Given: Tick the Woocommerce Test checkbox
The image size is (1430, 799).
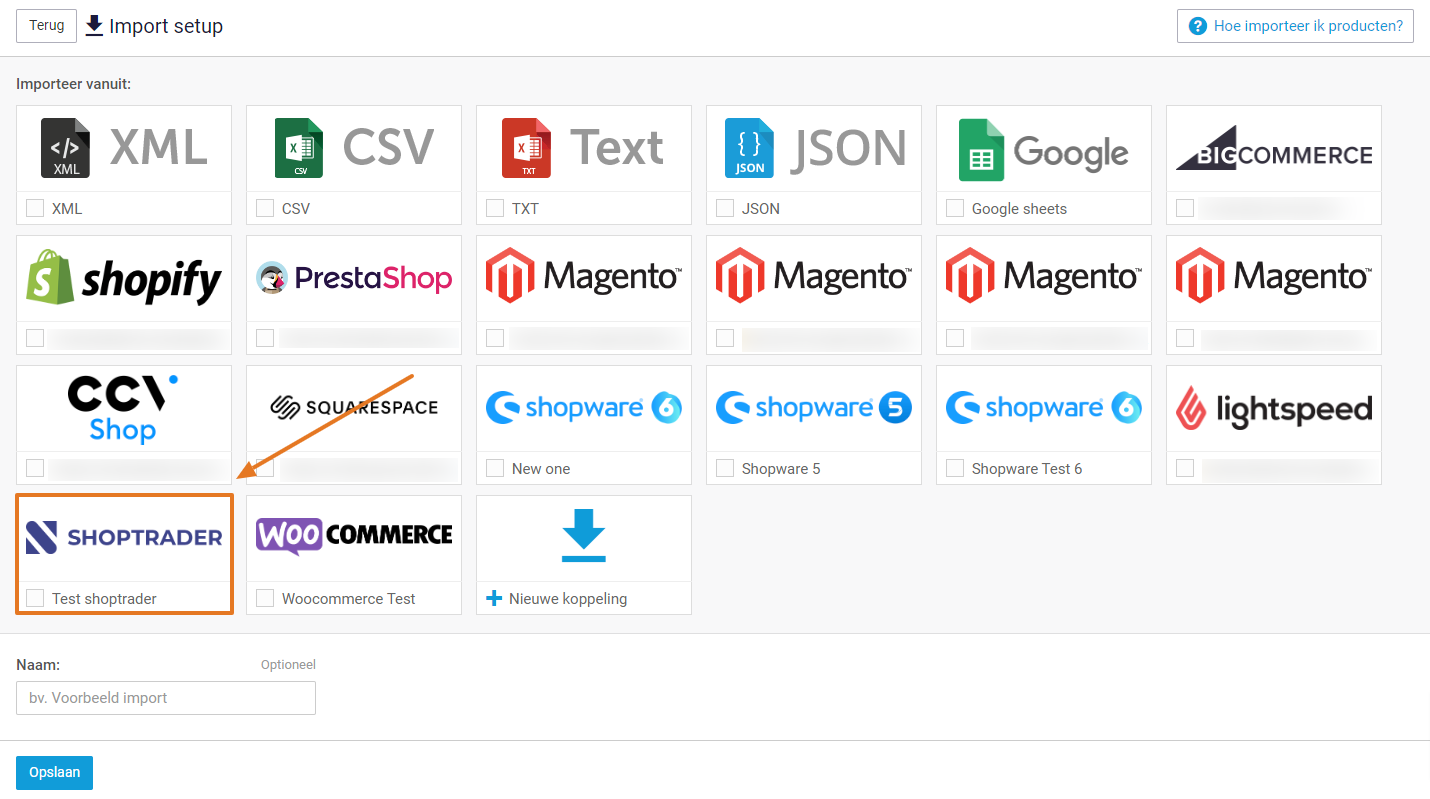Looking at the screenshot, I should coord(265,598).
